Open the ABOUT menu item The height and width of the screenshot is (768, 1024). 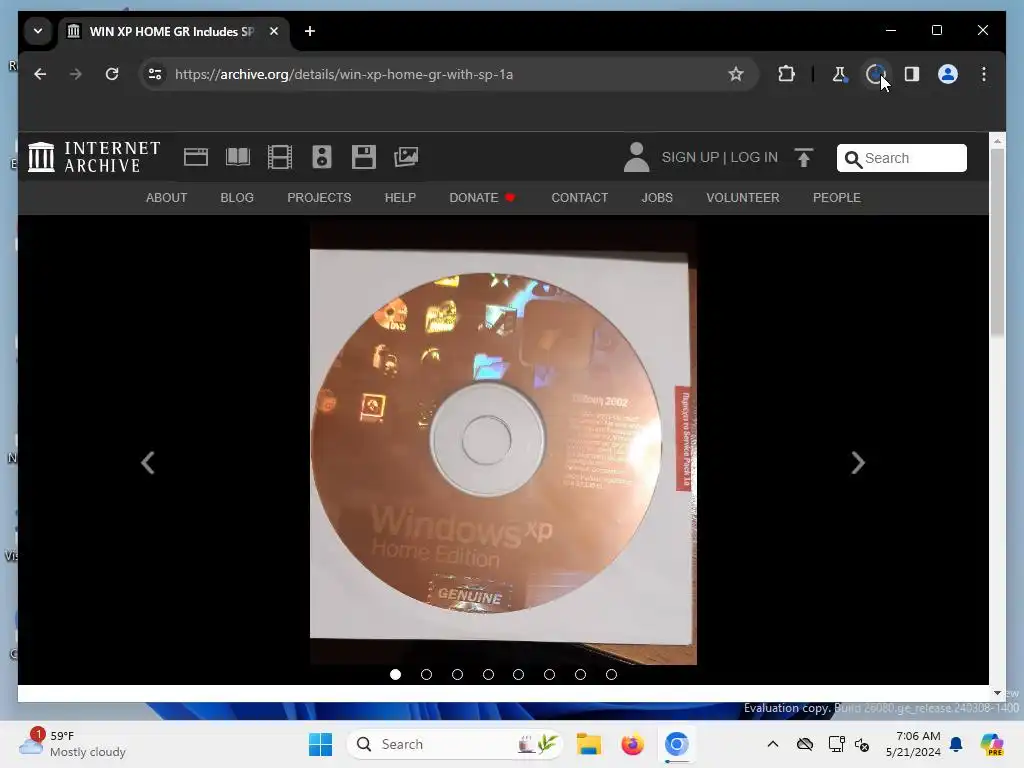(167, 198)
